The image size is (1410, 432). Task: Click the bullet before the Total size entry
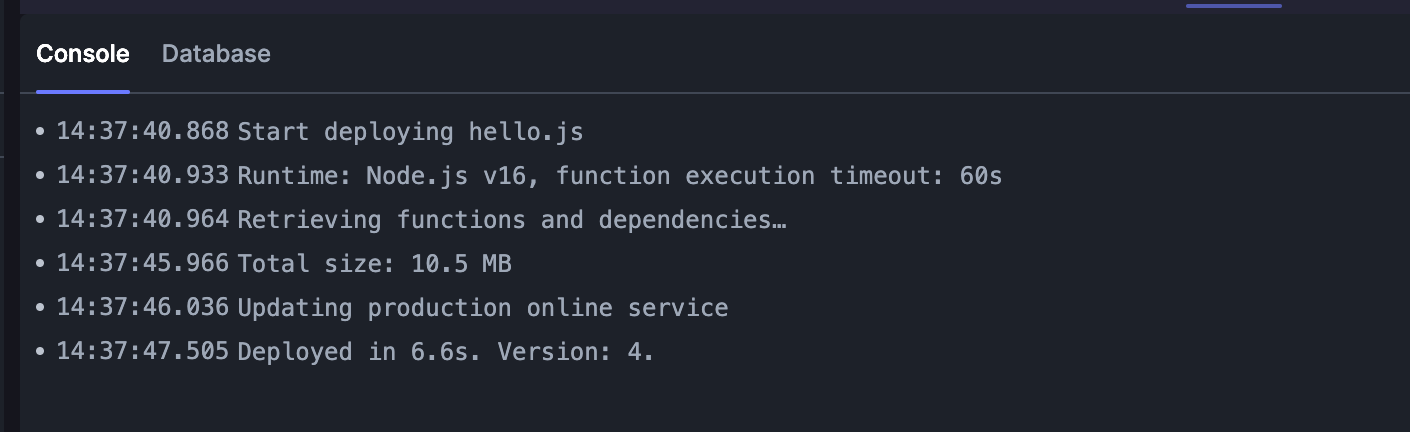coord(40,264)
